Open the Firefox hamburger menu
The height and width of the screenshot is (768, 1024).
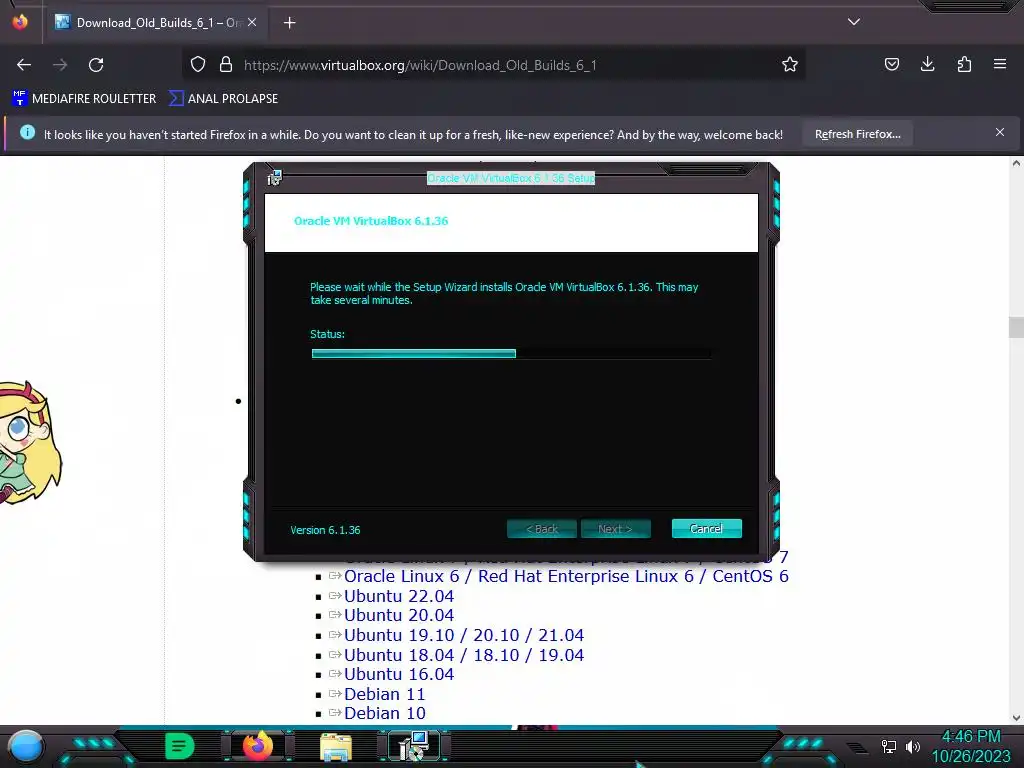pyautogui.click(x=1000, y=65)
